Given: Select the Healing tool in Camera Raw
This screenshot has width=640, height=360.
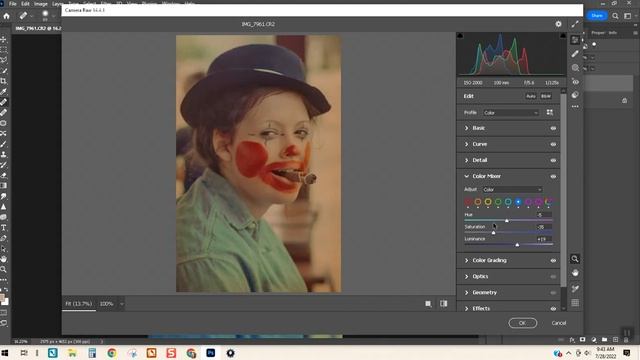Looking at the screenshot, I should click(x=575, y=54).
